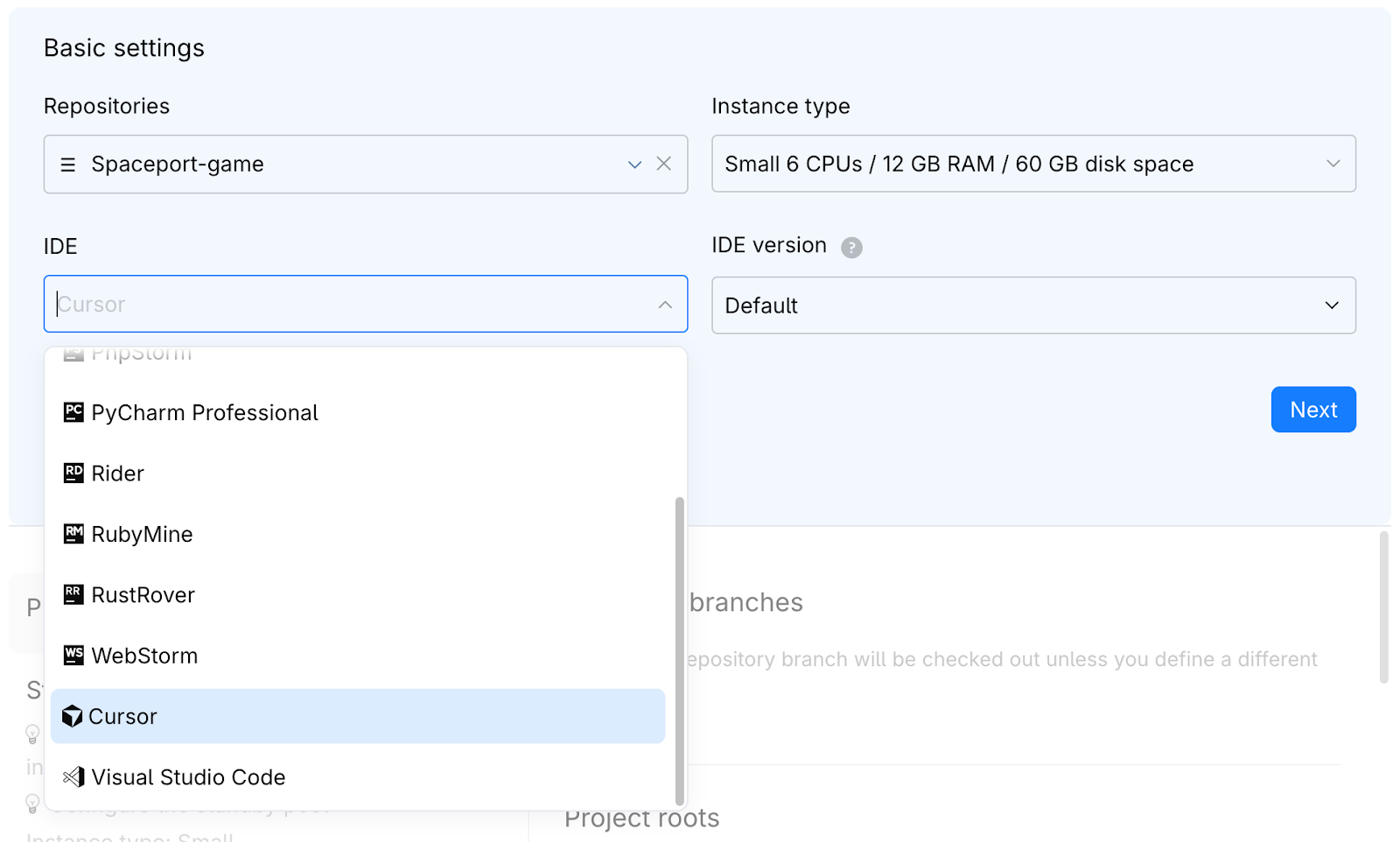This screenshot has width=1400, height=842.
Task: Clear the Spaceport-game repository selection
Action: (664, 164)
